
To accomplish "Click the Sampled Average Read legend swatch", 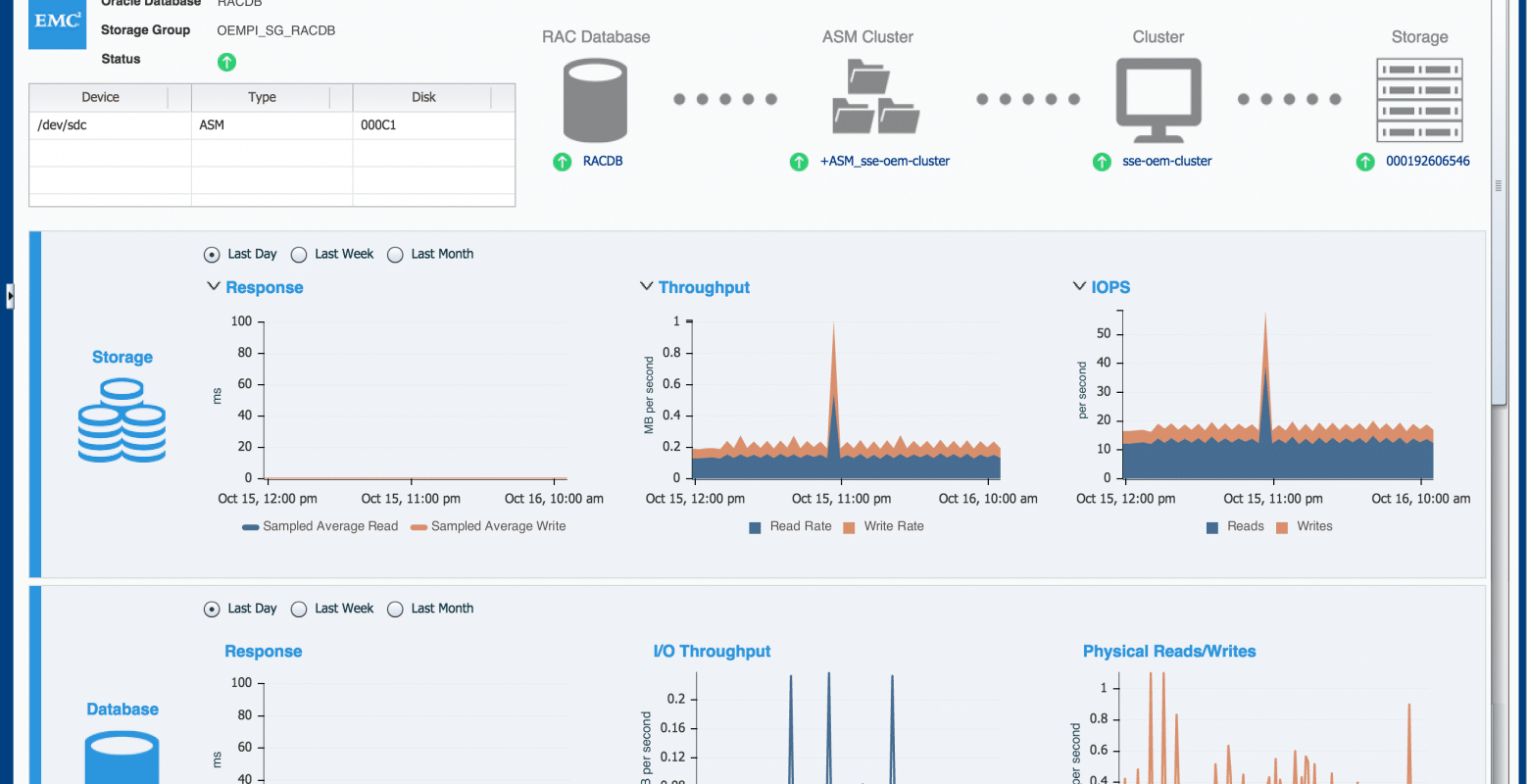I will (x=251, y=527).
